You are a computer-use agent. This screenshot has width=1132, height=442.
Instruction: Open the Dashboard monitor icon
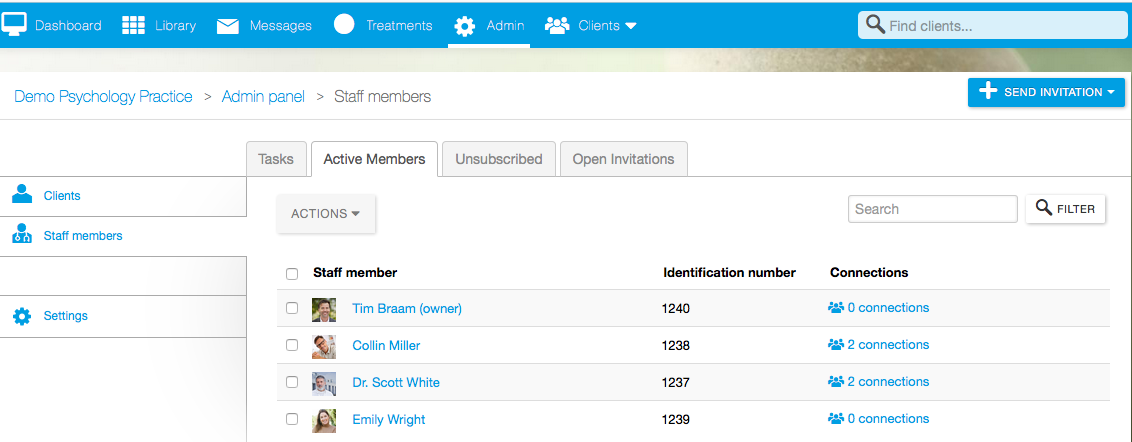(14, 25)
